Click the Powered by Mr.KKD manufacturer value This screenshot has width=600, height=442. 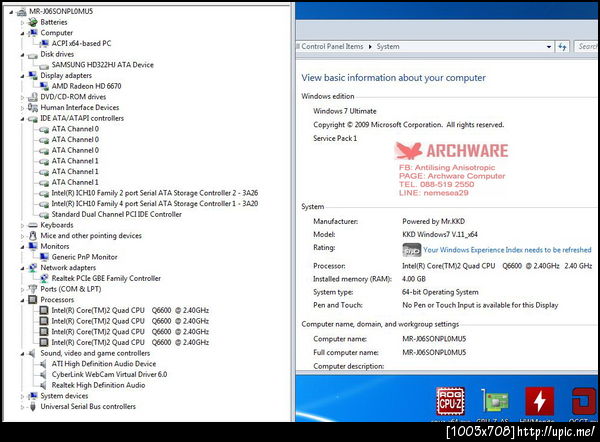pyautogui.click(x=434, y=221)
